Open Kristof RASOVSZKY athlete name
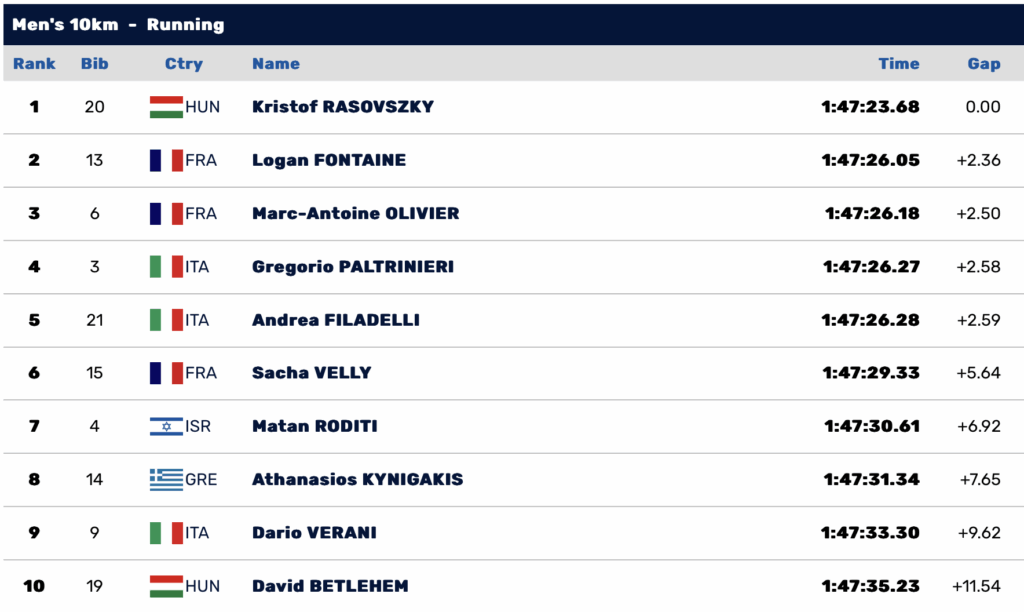1024x612 pixels. pos(343,107)
